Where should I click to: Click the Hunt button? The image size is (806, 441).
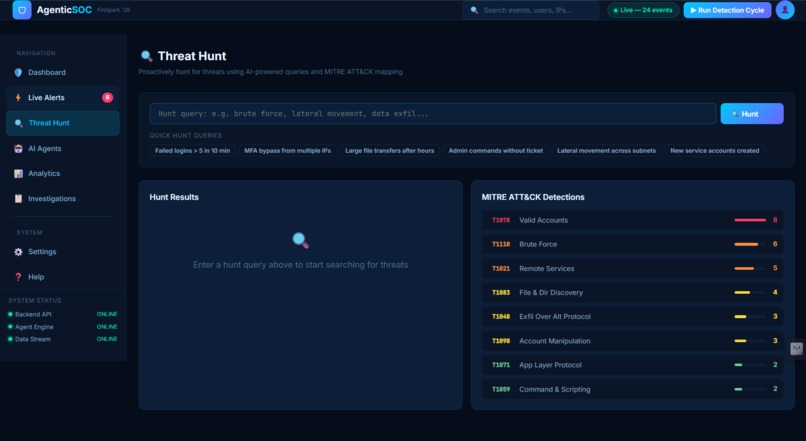point(752,114)
